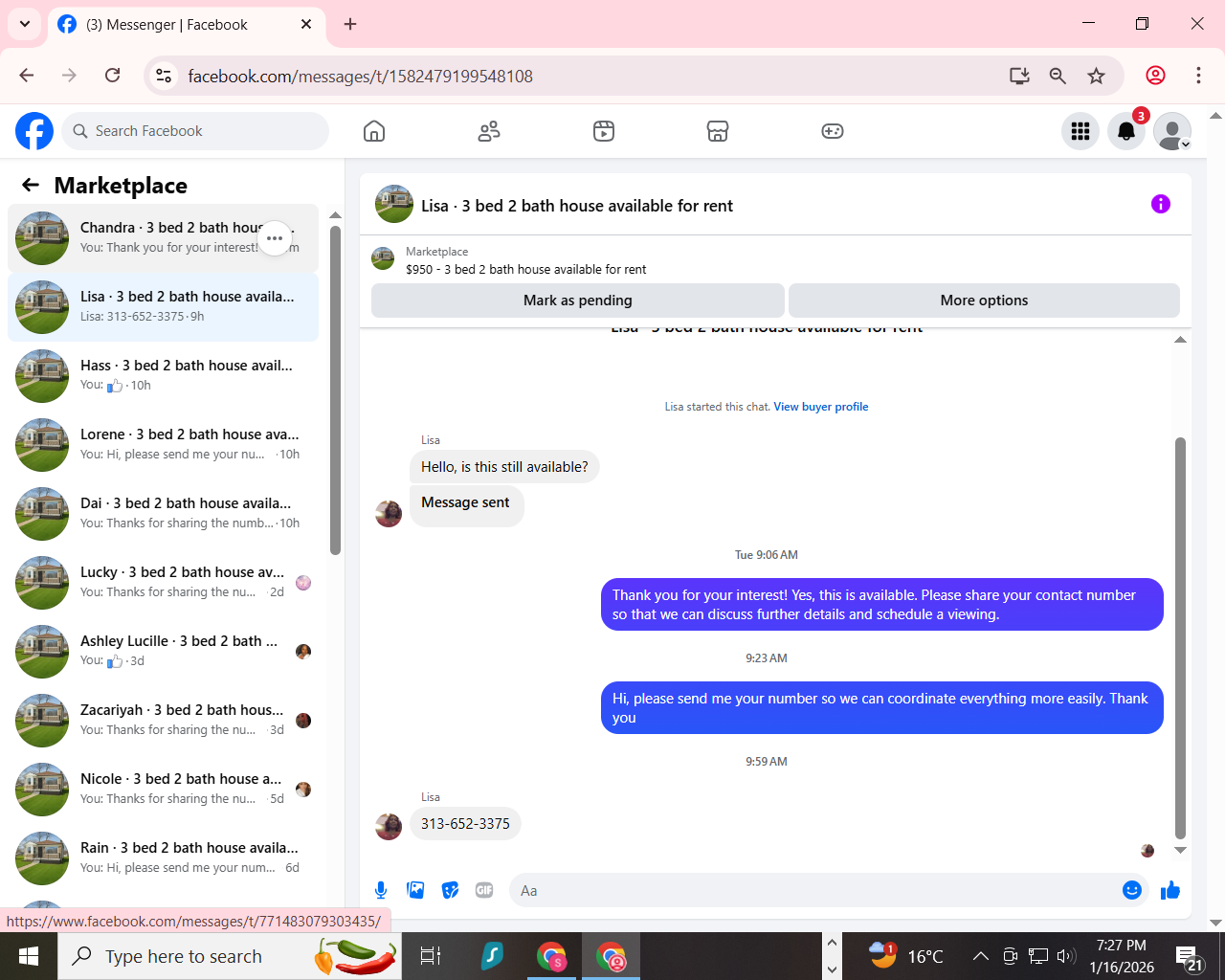
Task: Click the 313-652-3375 message bubble
Action: [x=465, y=824]
